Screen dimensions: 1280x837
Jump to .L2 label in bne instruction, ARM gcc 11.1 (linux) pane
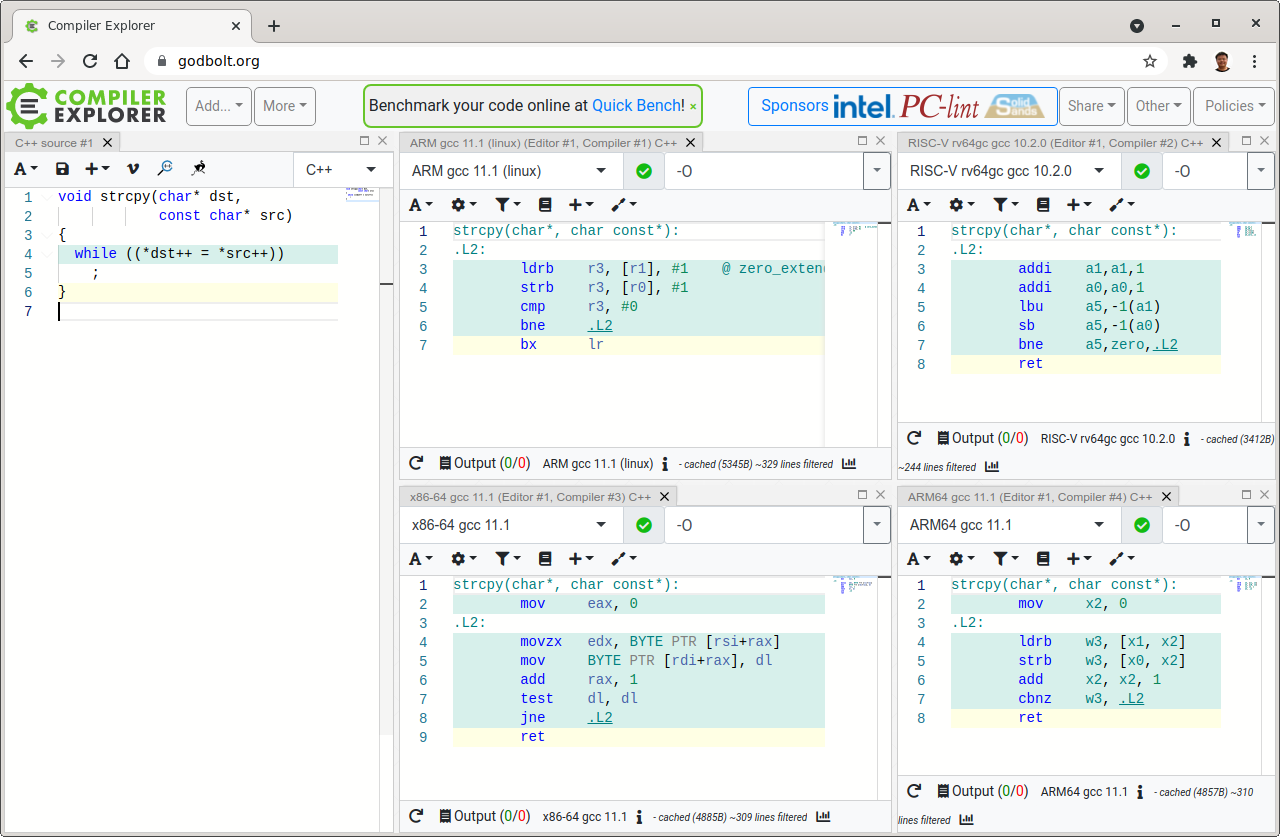pos(600,325)
